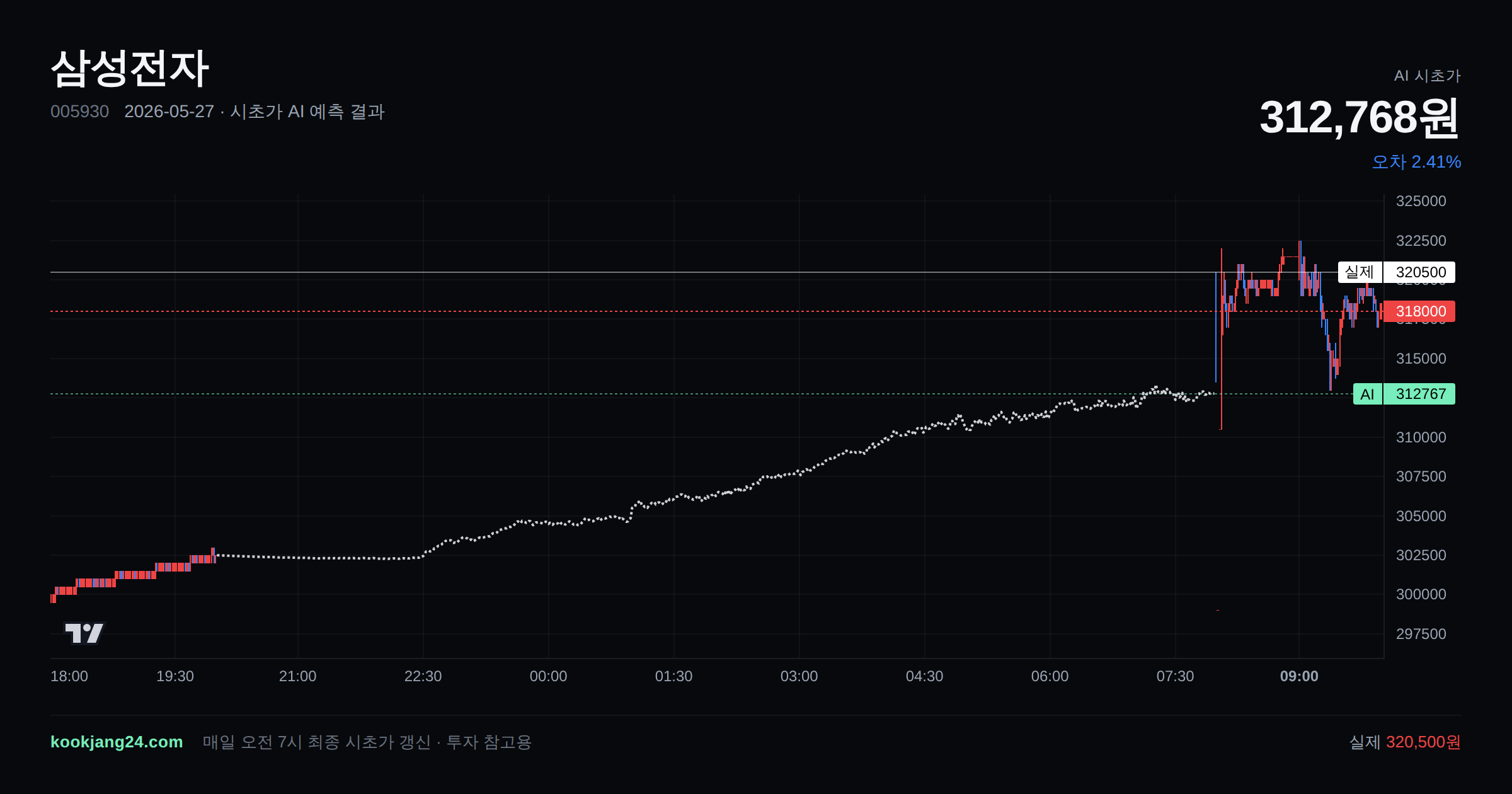Click the 21:00 time axis label
Screen dimensions: 1512x794
298,676
